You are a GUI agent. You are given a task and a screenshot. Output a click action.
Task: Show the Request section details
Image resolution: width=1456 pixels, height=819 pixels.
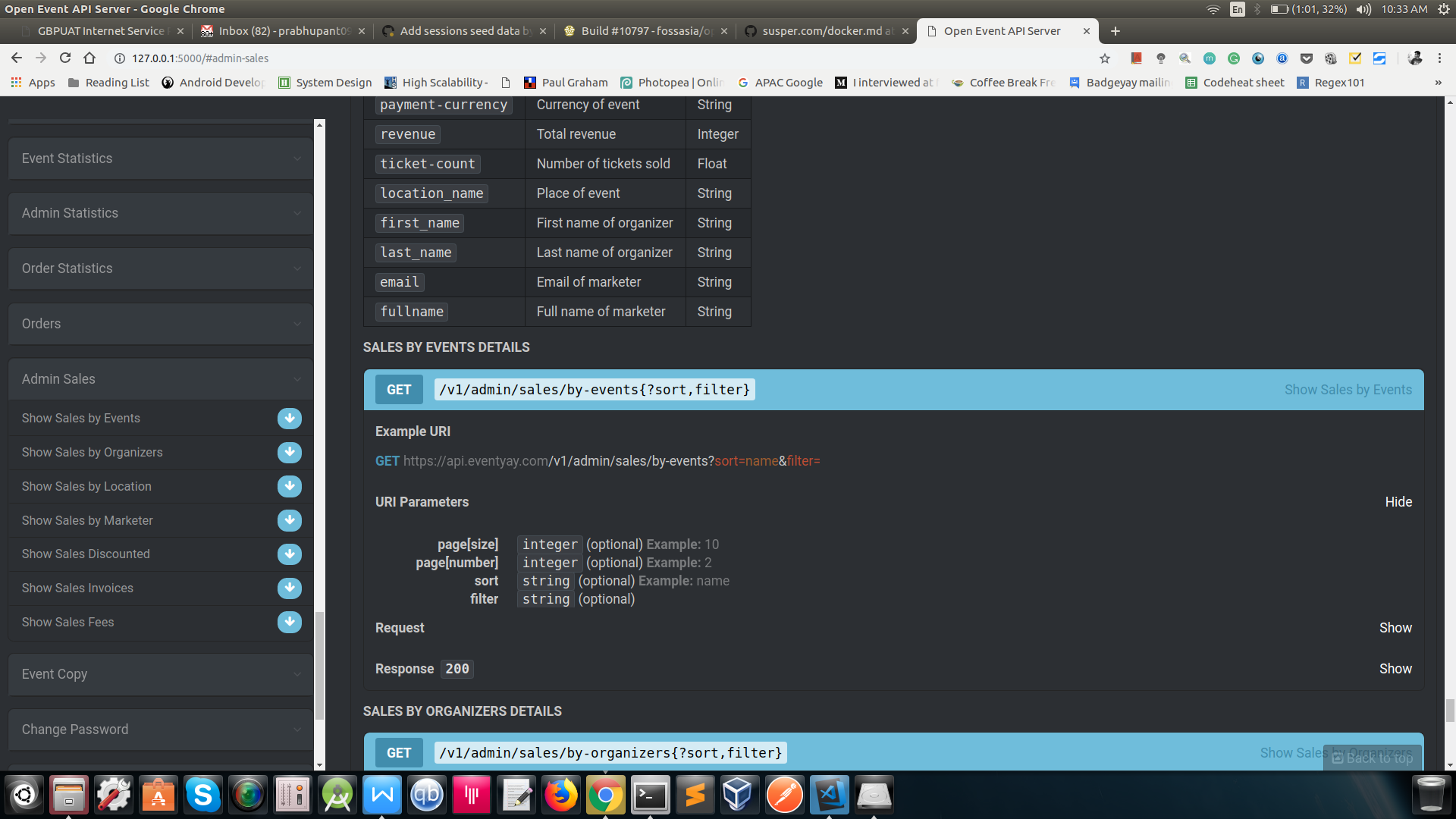[1395, 628]
